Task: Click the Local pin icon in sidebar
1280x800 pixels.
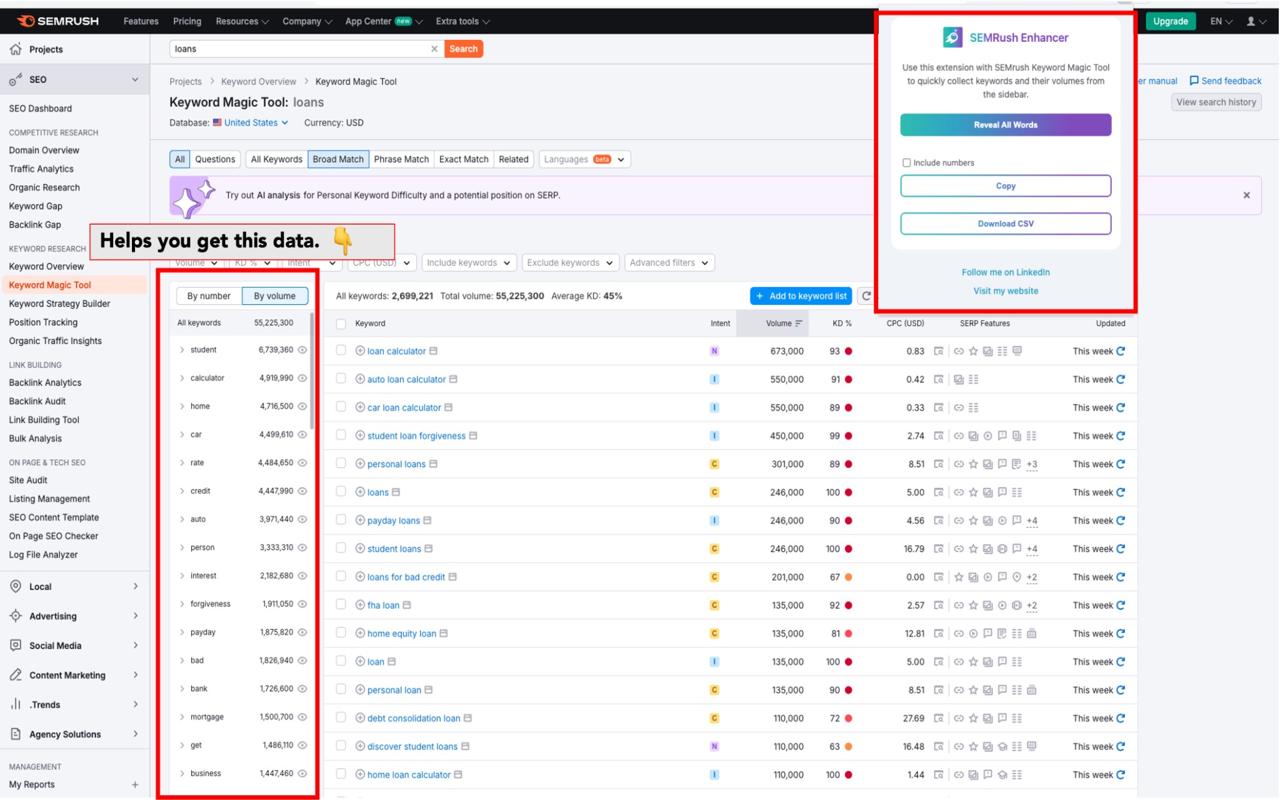Action: point(16,587)
